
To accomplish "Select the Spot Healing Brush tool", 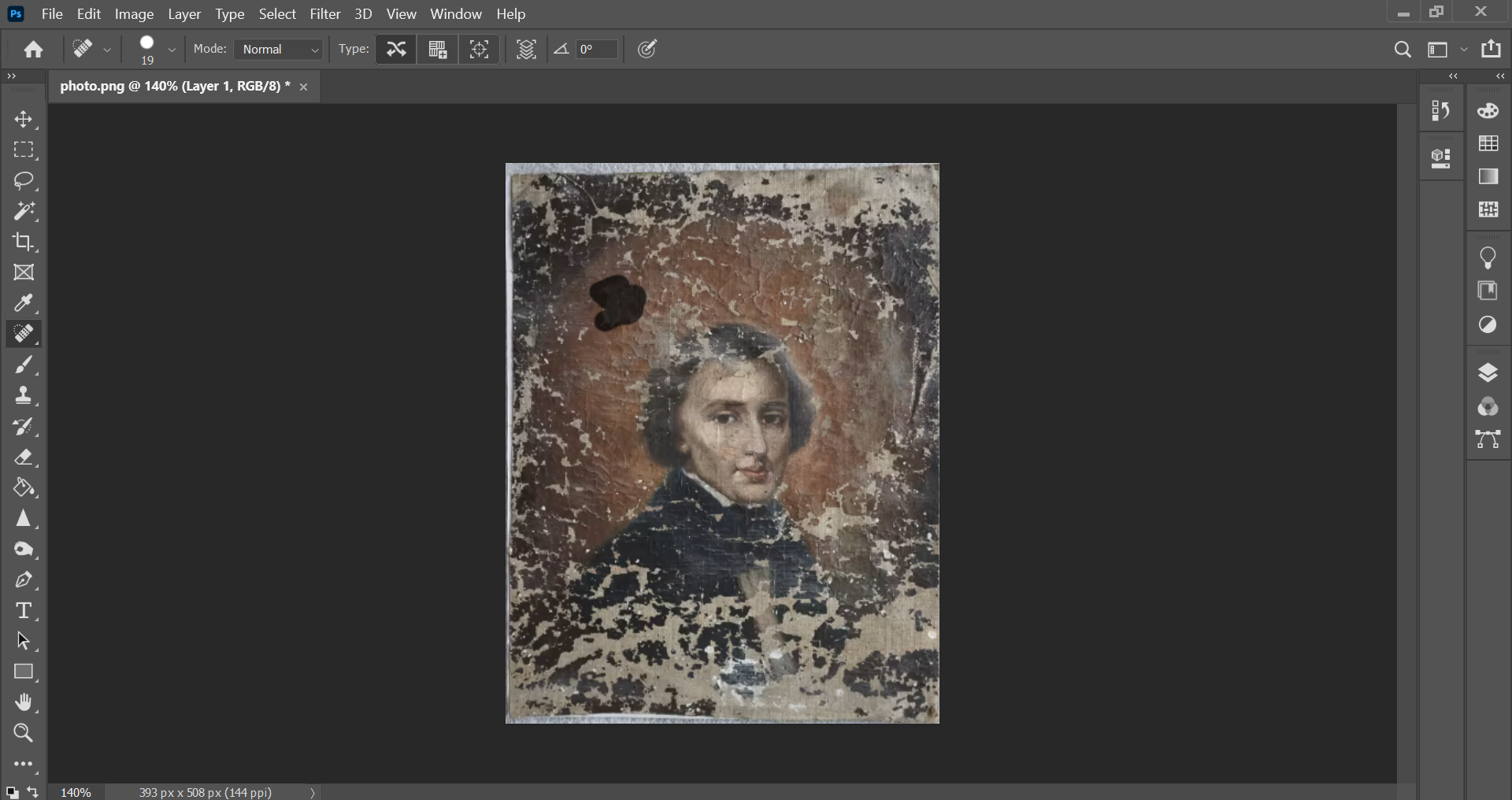I will pos(24,334).
